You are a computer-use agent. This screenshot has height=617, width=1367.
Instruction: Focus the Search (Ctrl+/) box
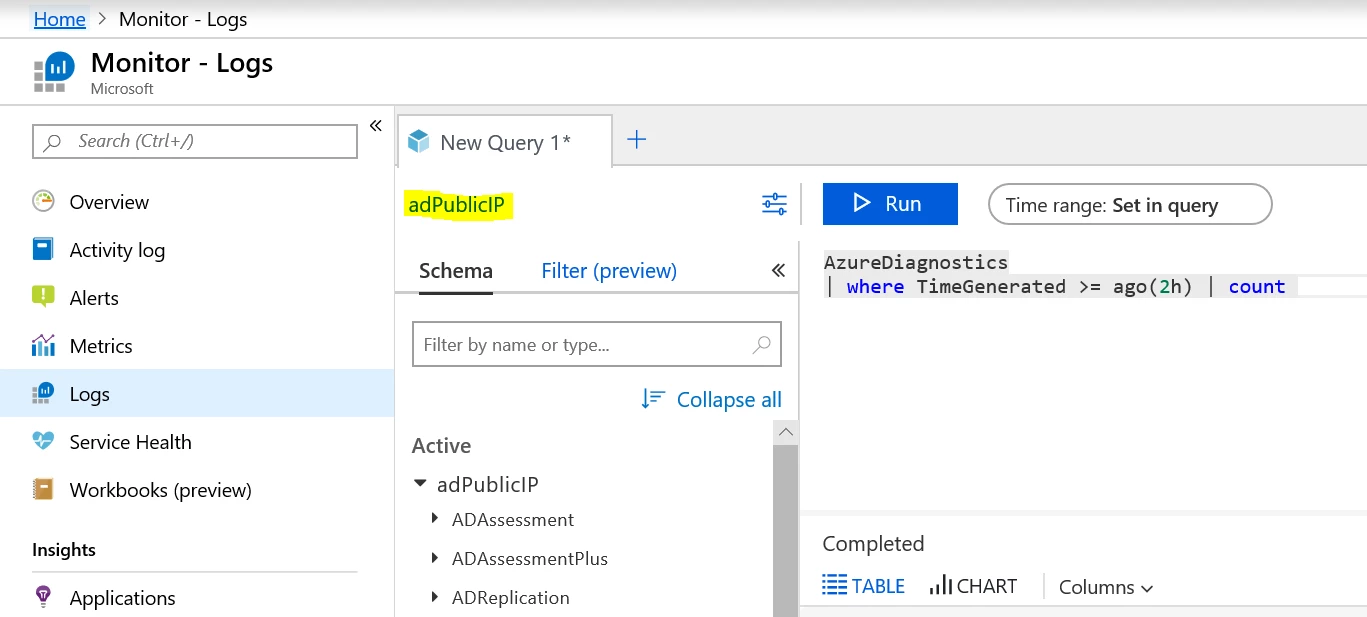point(195,141)
